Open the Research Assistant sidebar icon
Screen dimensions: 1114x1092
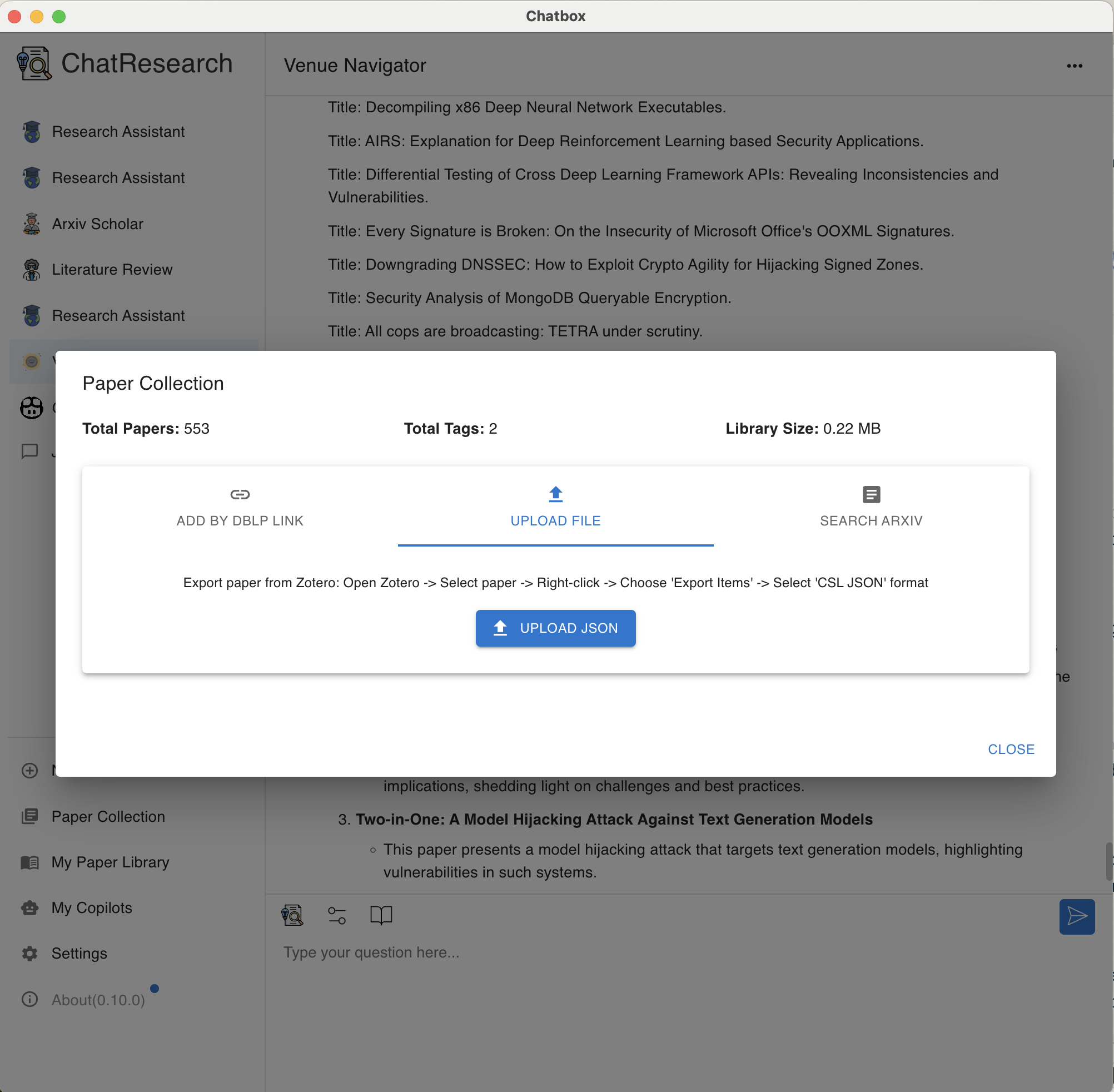pos(31,130)
